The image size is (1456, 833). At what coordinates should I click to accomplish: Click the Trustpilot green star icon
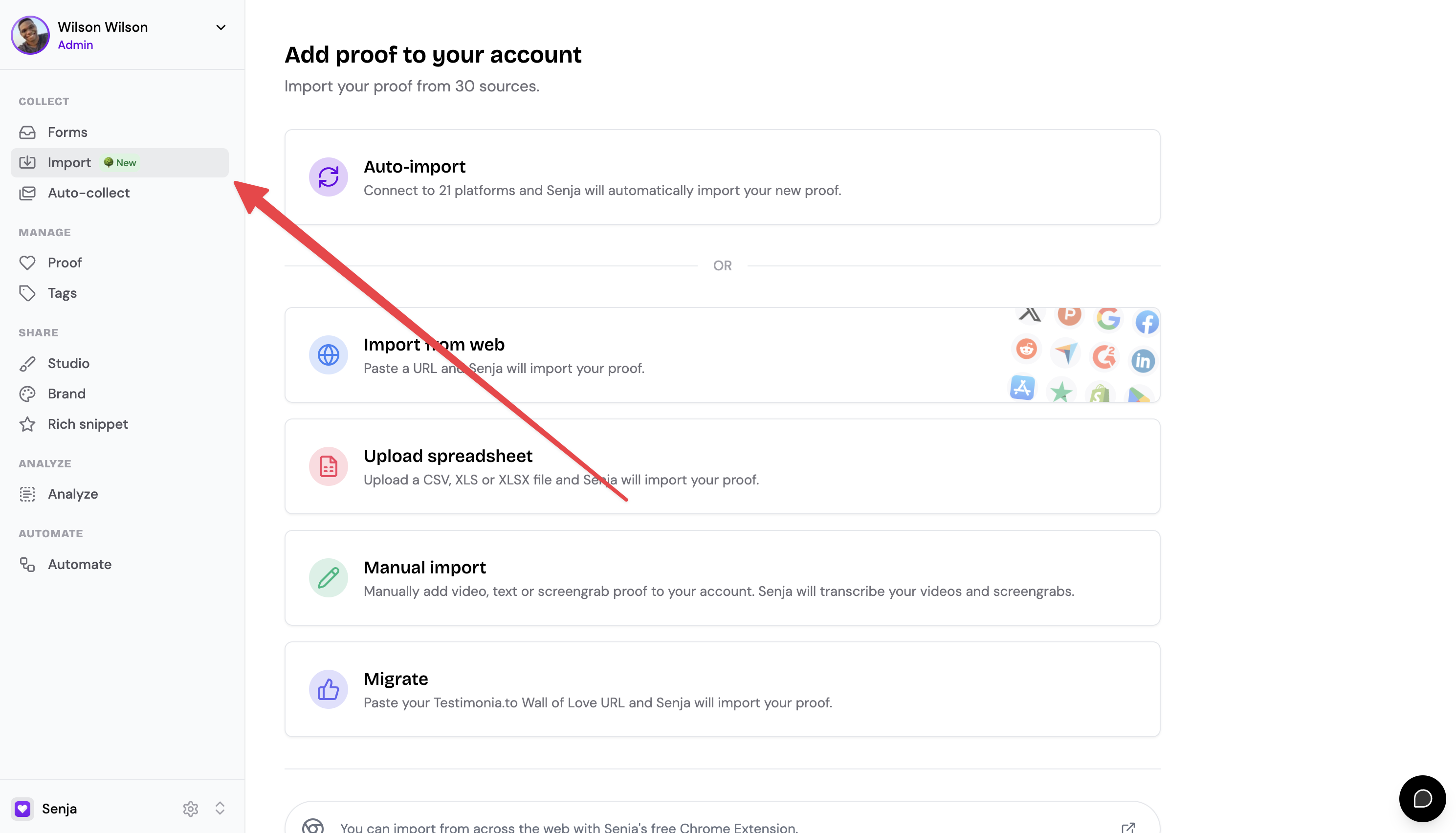point(1060,392)
